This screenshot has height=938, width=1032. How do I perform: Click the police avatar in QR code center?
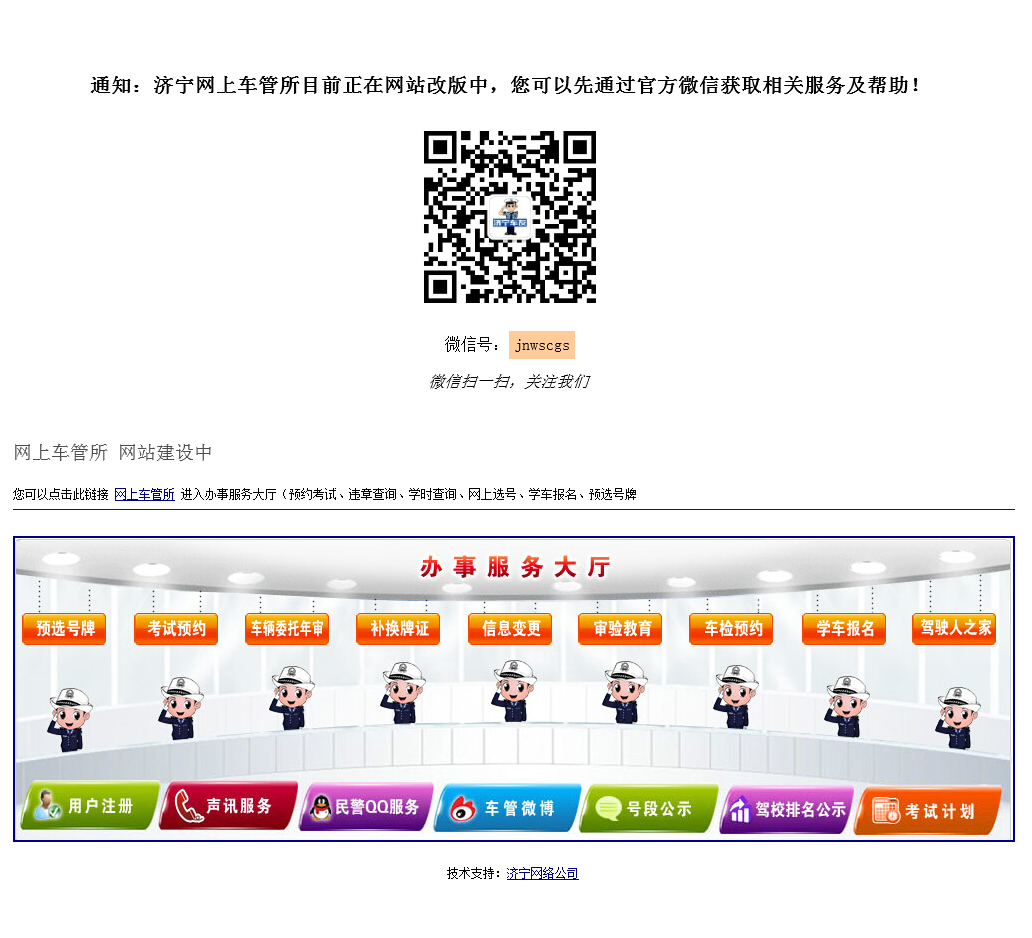coord(510,217)
